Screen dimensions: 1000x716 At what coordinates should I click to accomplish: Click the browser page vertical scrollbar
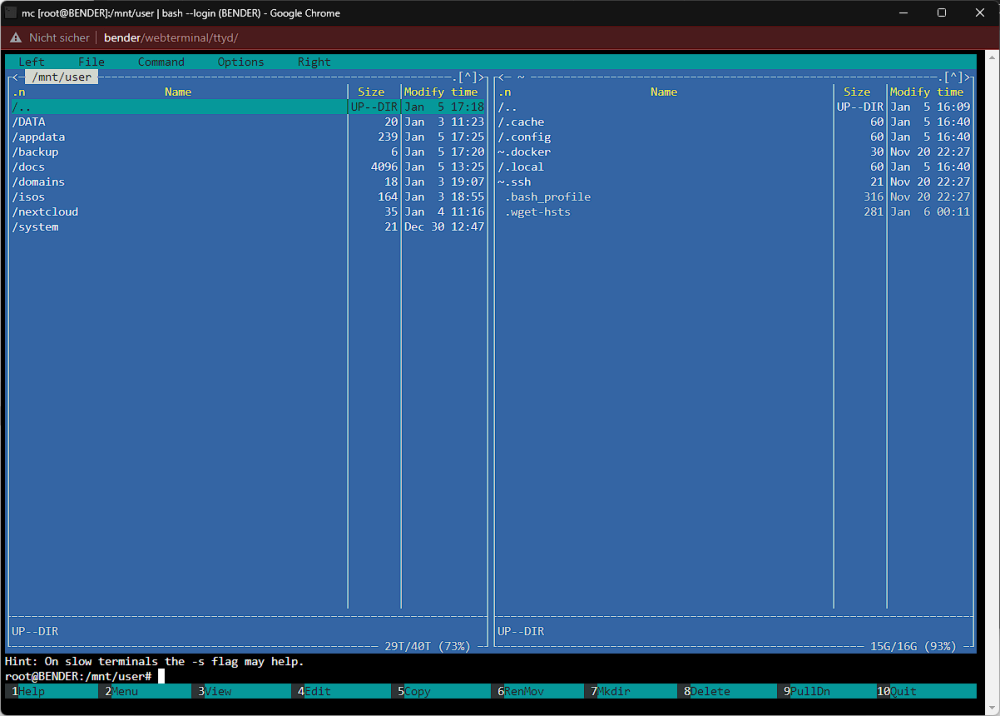pos(992,381)
